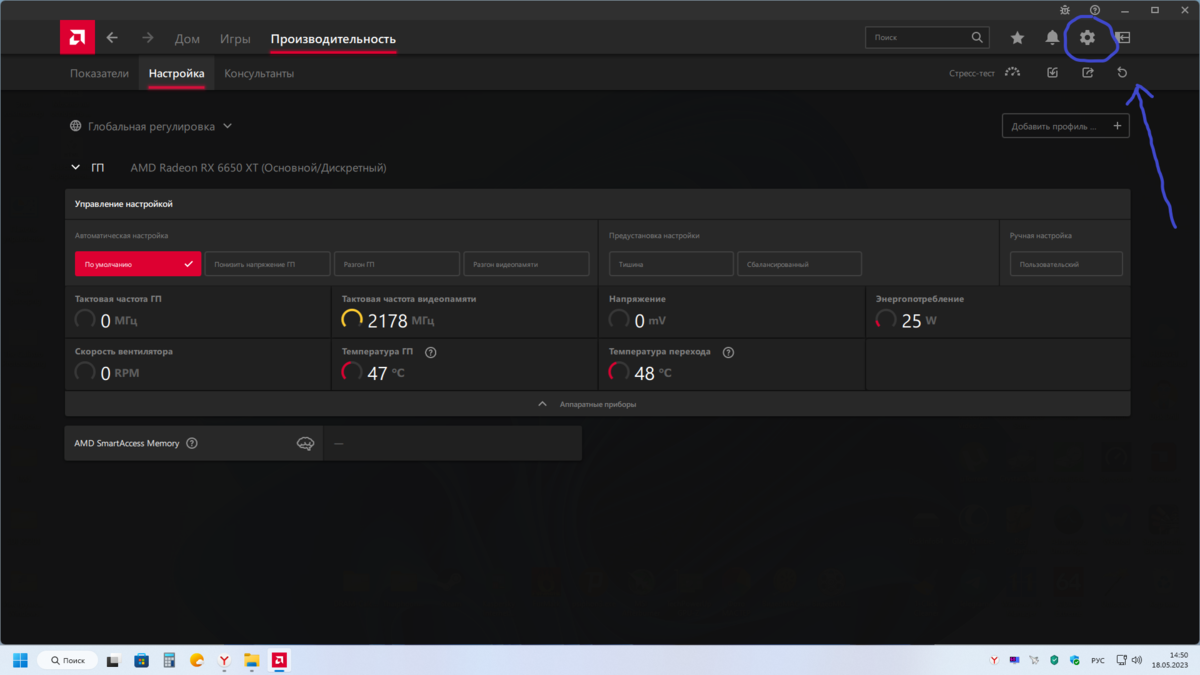Open Windows Start button
The image size is (1200, 675).
click(20, 660)
